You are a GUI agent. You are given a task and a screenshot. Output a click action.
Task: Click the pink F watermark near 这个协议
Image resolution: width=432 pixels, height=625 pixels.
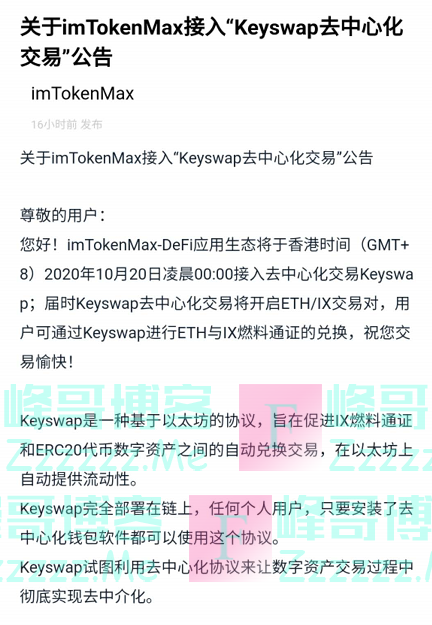[230, 538]
